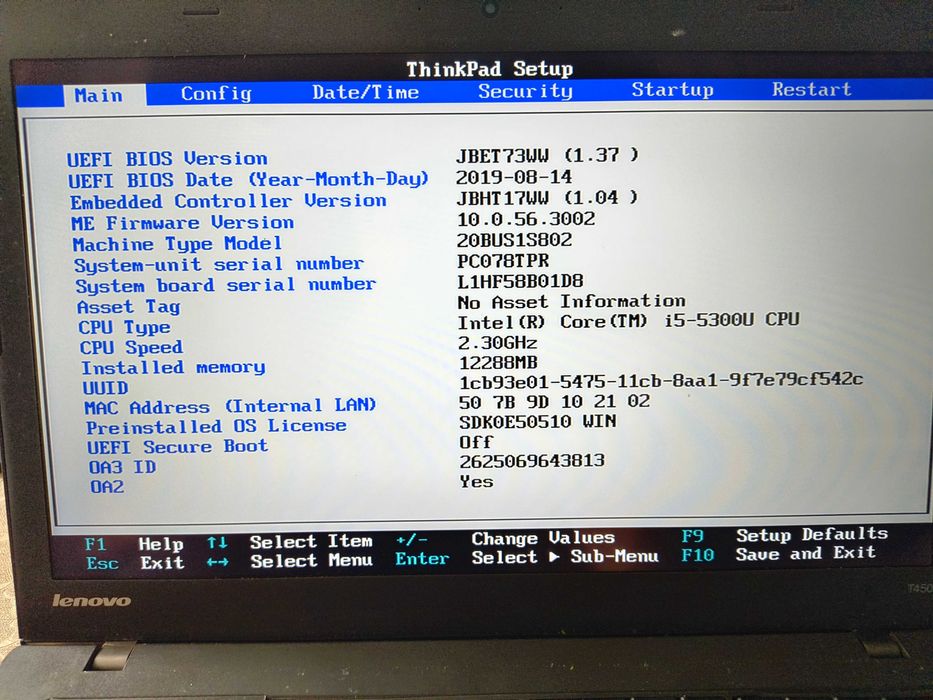The width and height of the screenshot is (933, 700).
Task: Select the value JBHT17WW (1.04)
Action: click(547, 198)
